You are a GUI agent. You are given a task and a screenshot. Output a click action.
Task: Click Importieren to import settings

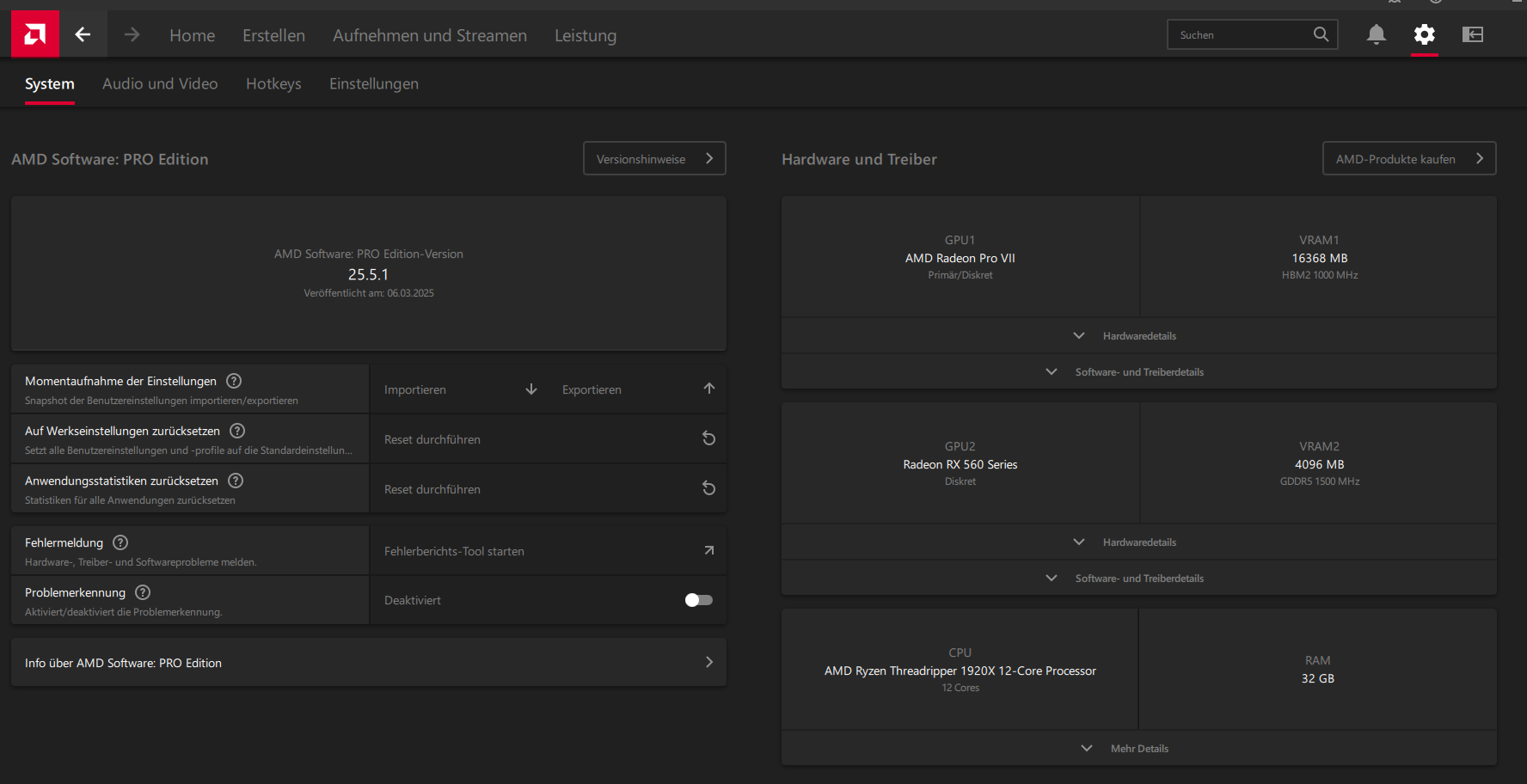click(x=415, y=390)
